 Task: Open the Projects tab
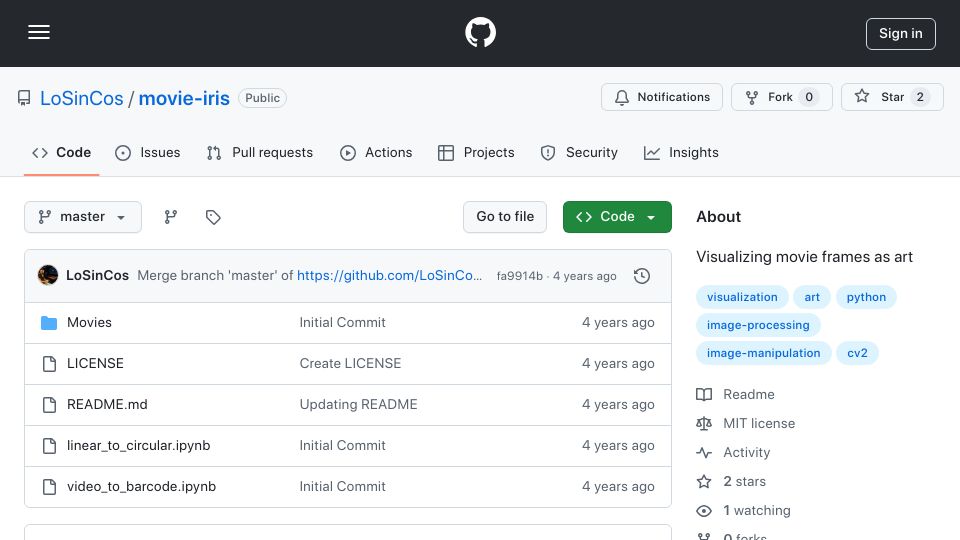click(x=476, y=152)
